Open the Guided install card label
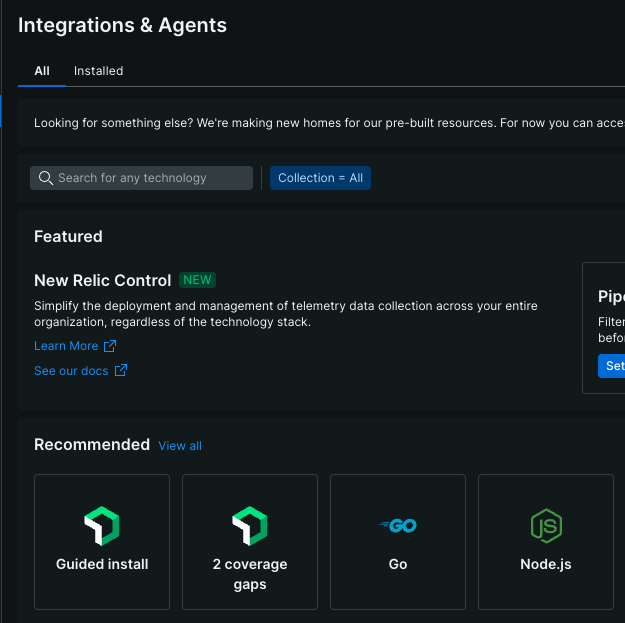This screenshot has height=623, width=625. pos(102,564)
